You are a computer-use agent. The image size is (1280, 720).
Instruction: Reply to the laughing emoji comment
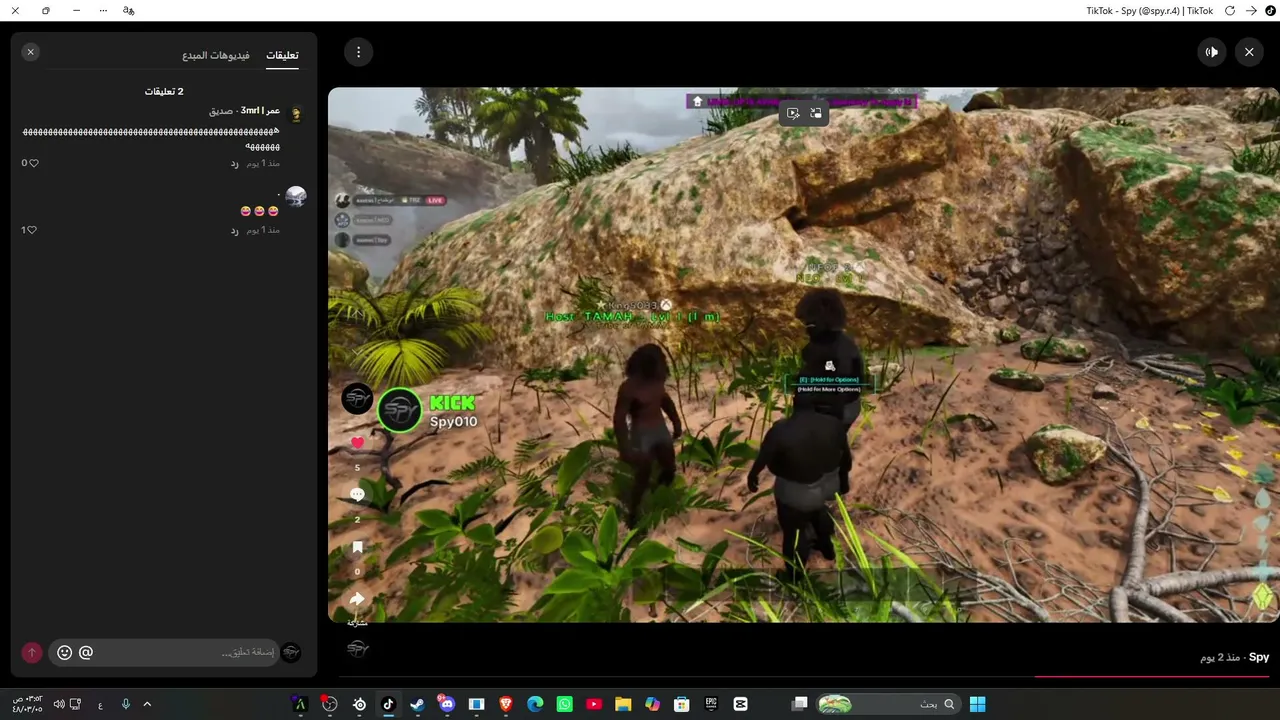coord(234,230)
